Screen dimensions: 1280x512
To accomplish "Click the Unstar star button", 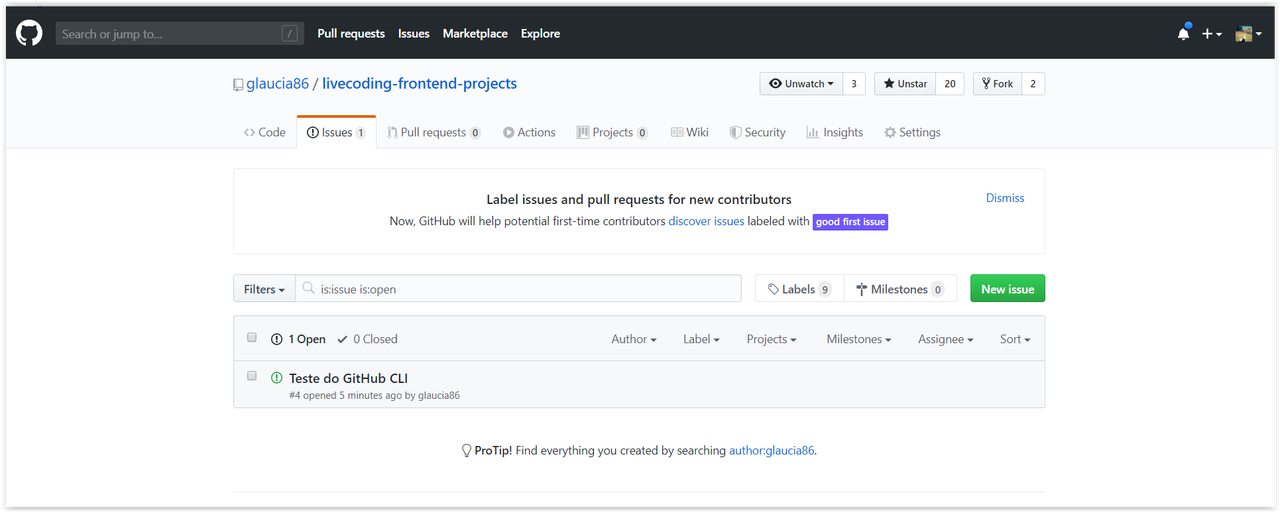I will click(x=905, y=84).
